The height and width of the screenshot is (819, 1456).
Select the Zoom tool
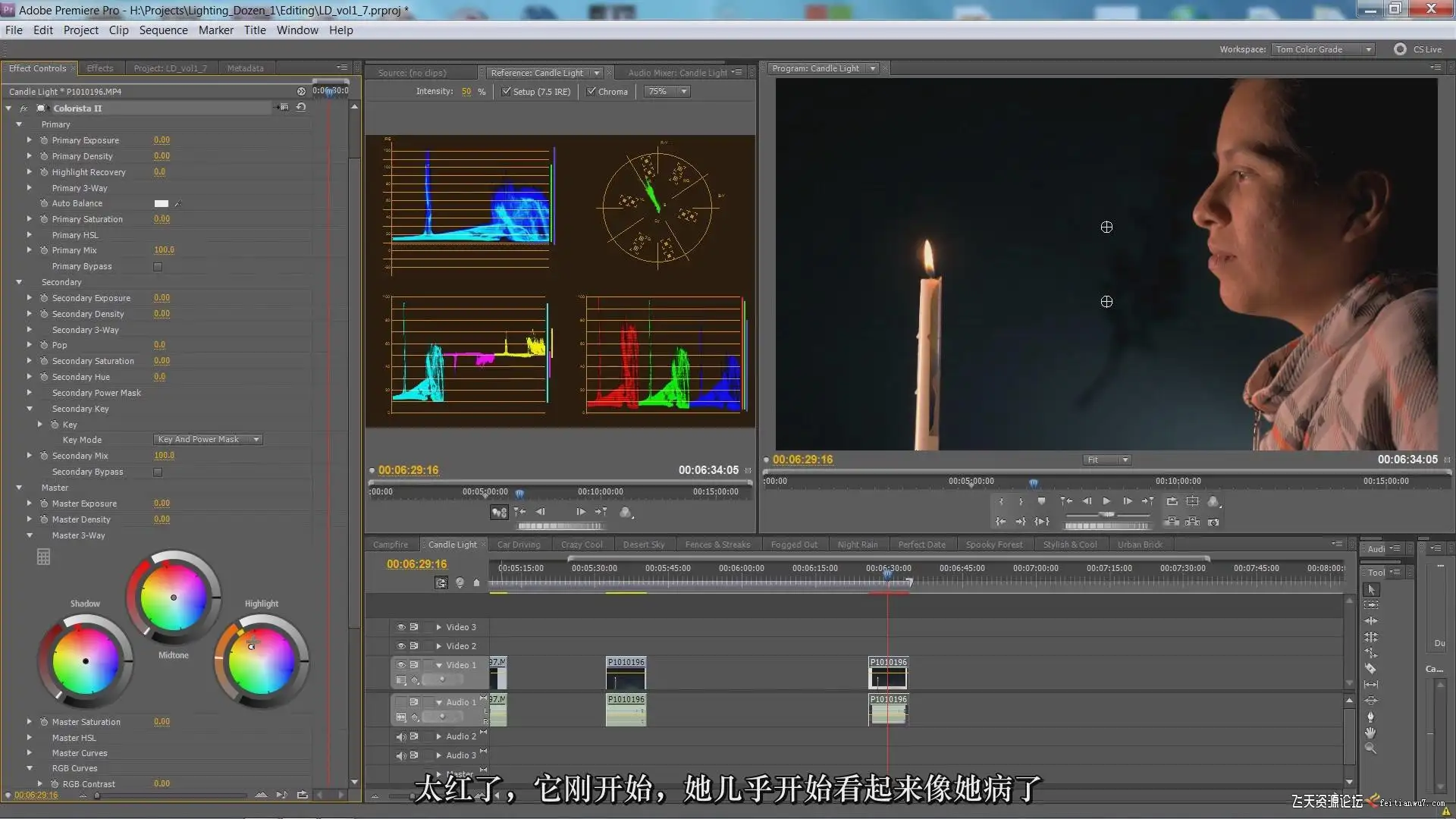tap(1370, 748)
